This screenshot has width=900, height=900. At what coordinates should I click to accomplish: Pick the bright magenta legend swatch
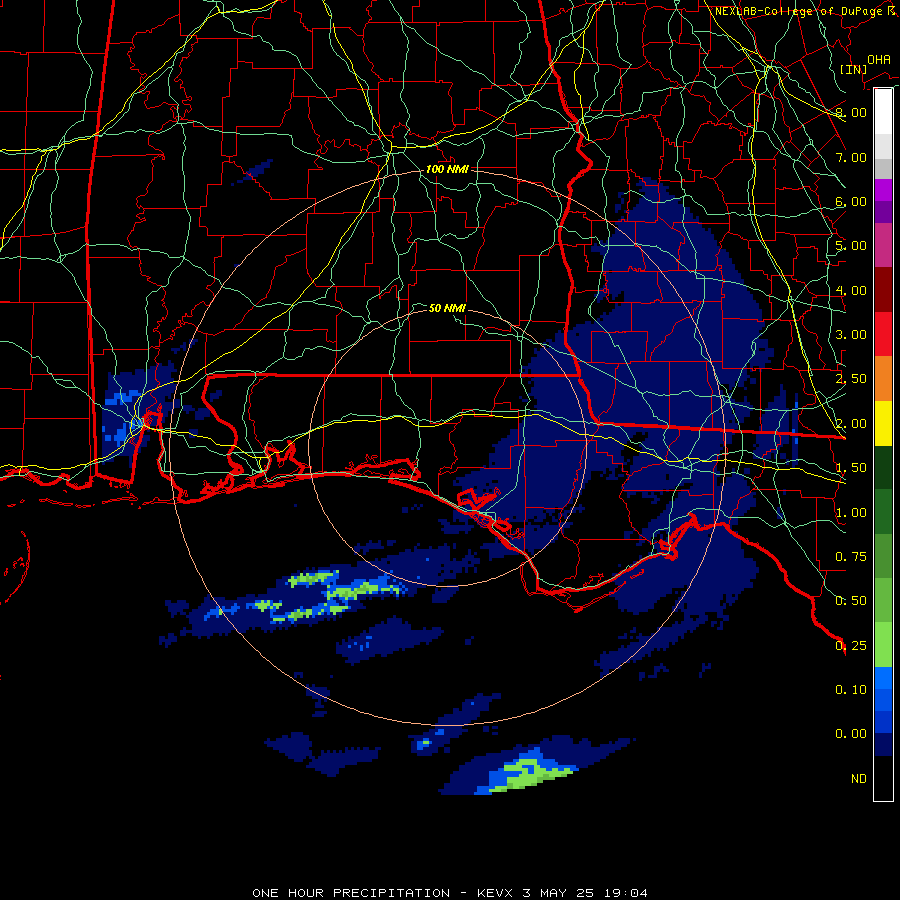tap(883, 190)
